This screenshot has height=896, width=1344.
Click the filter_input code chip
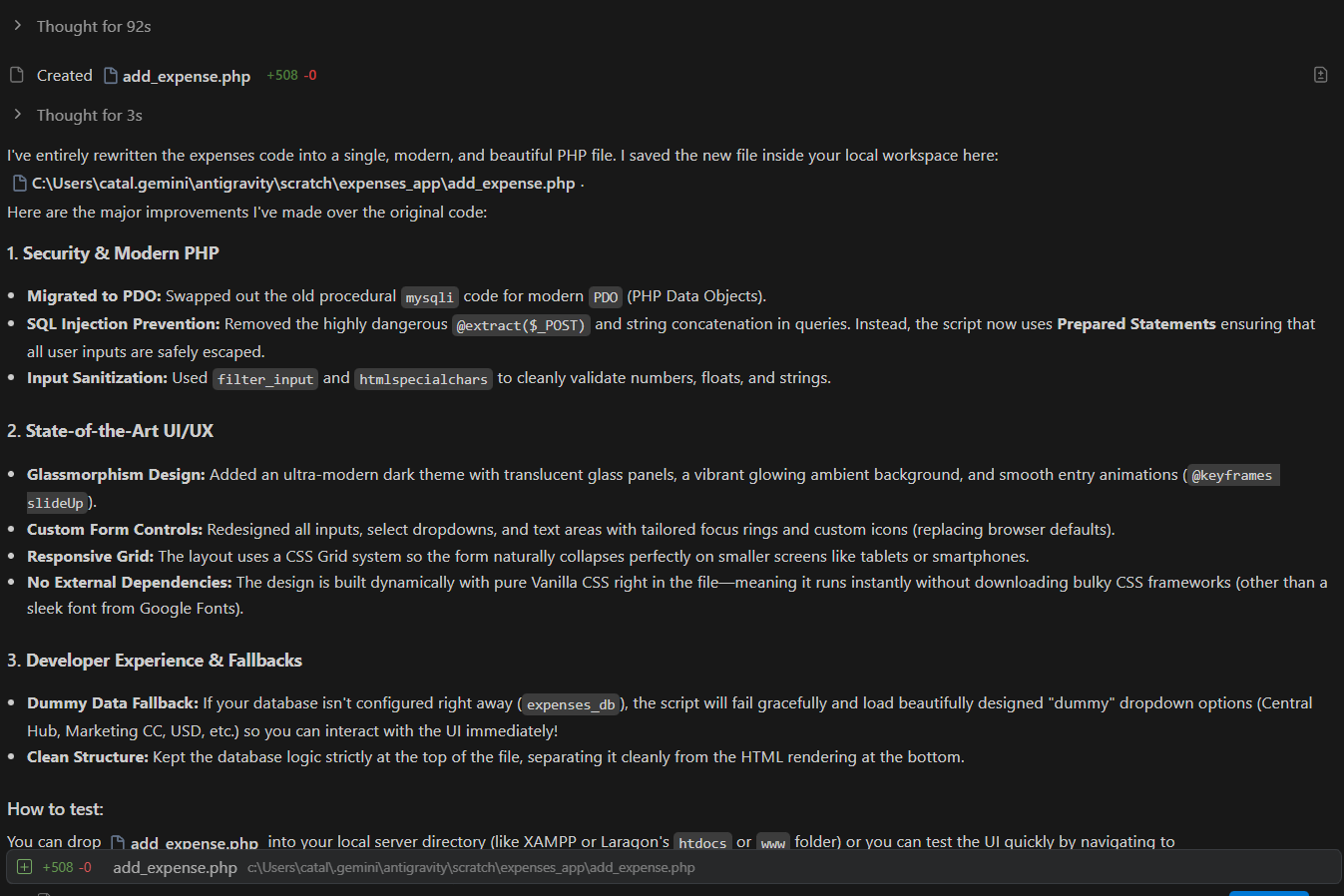[x=265, y=379]
